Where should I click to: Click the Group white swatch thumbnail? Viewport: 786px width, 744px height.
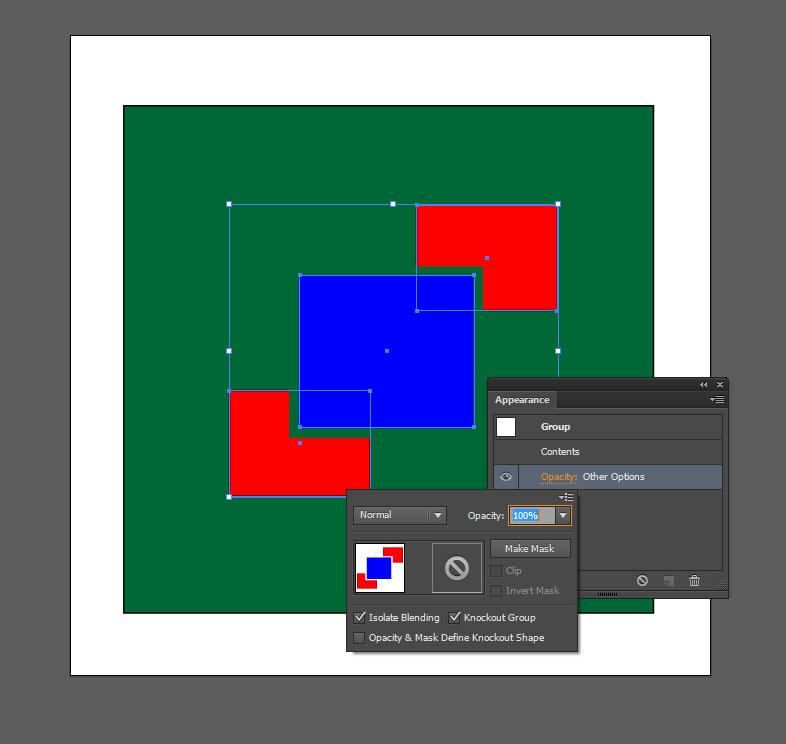(506, 427)
